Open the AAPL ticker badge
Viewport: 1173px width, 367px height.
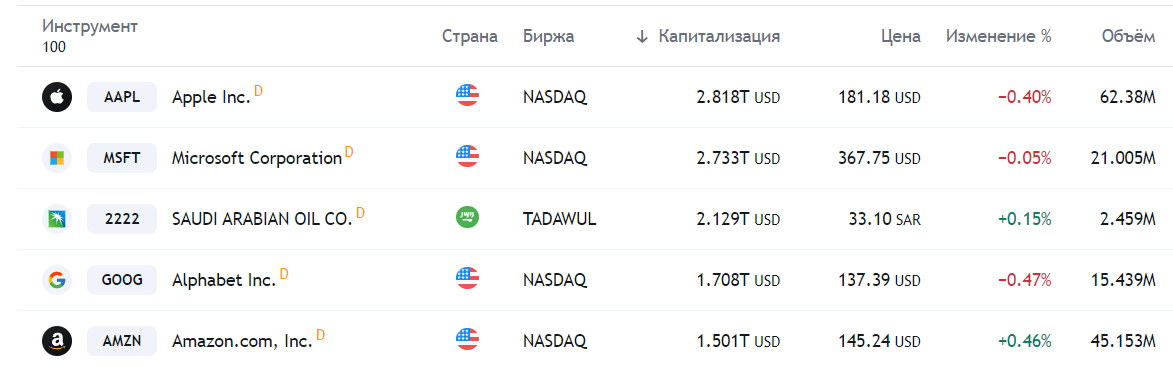point(122,97)
